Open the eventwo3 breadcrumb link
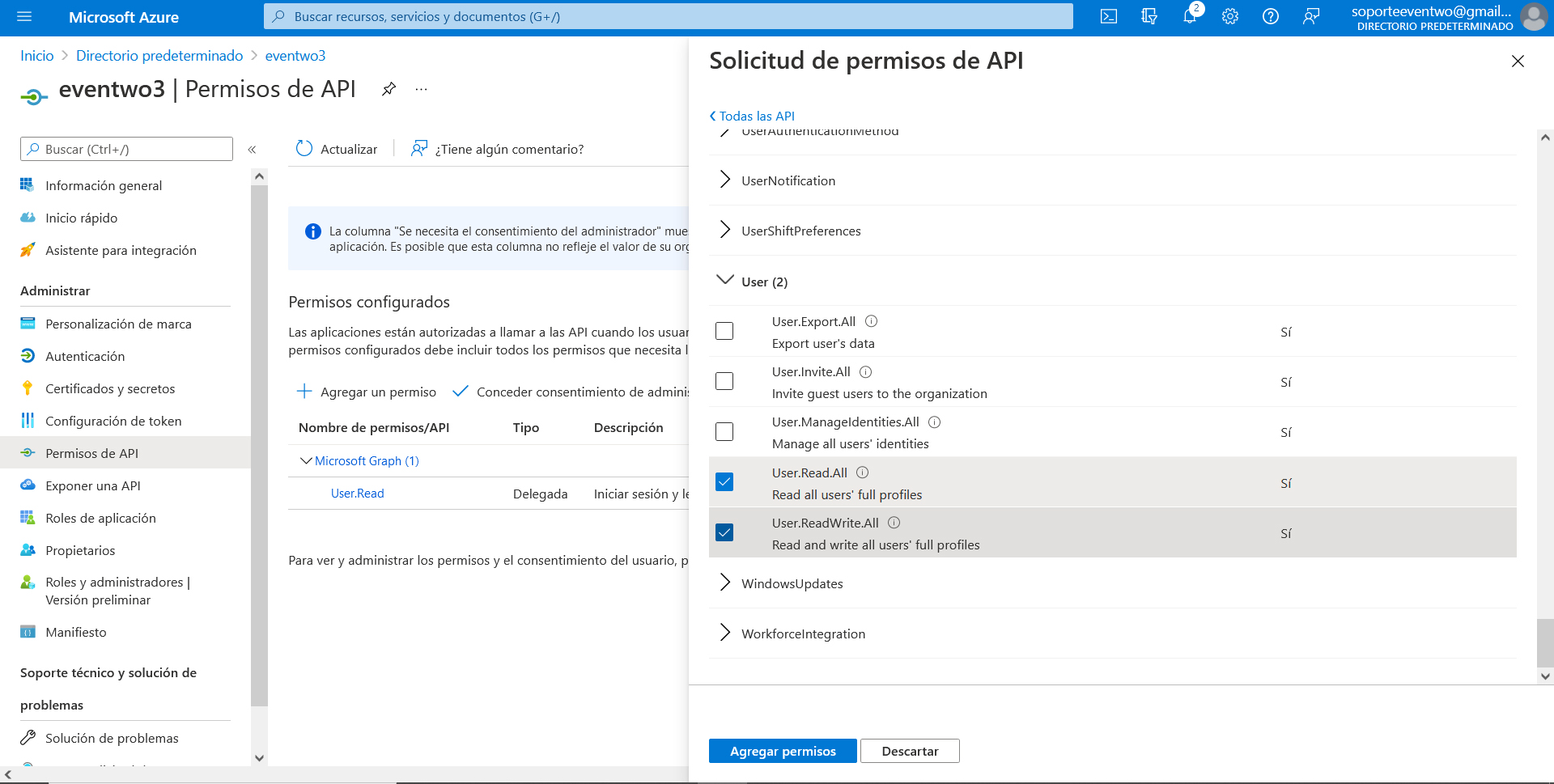The image size is (1554, 784). (x=295, y=56)
